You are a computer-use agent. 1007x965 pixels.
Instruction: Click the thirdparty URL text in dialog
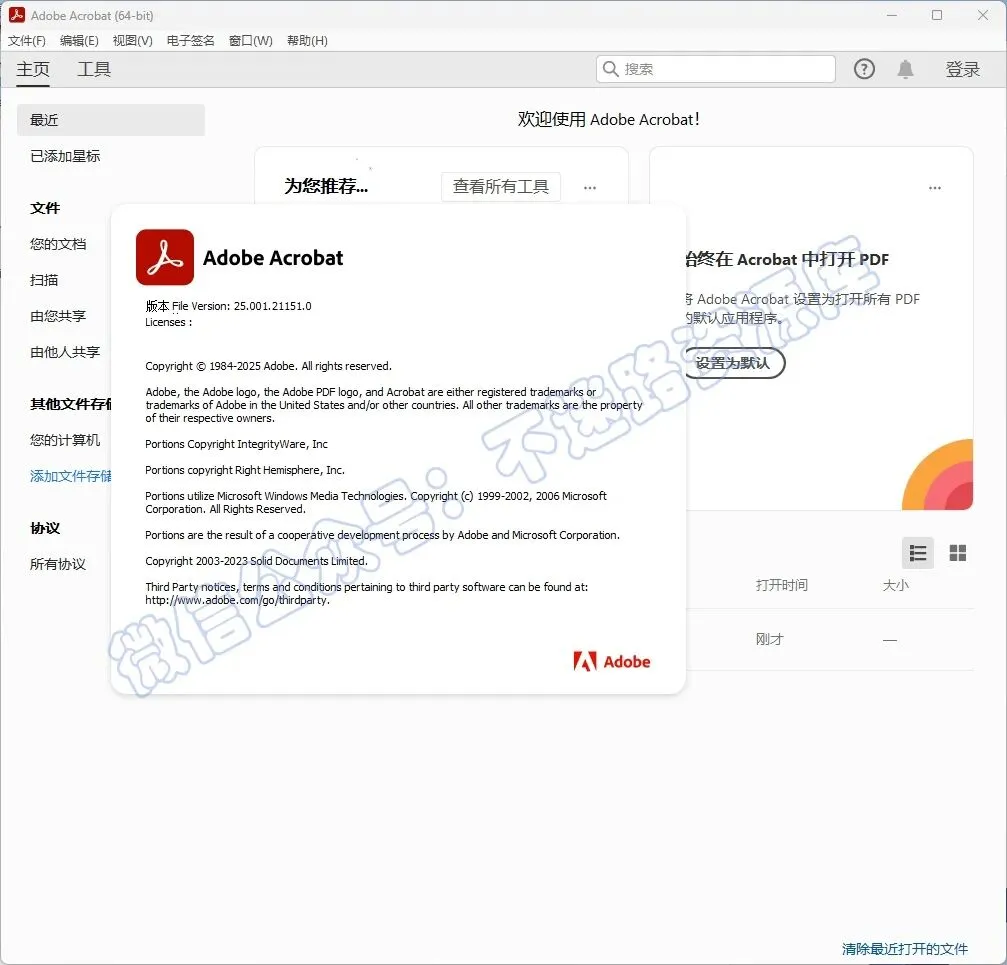(237, 600)
